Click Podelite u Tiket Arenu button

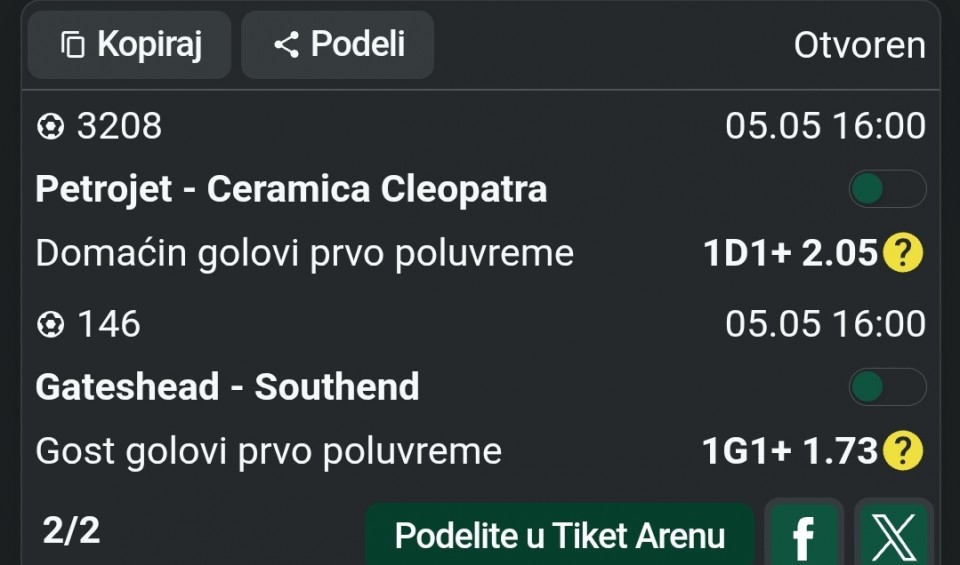(560, 535)
